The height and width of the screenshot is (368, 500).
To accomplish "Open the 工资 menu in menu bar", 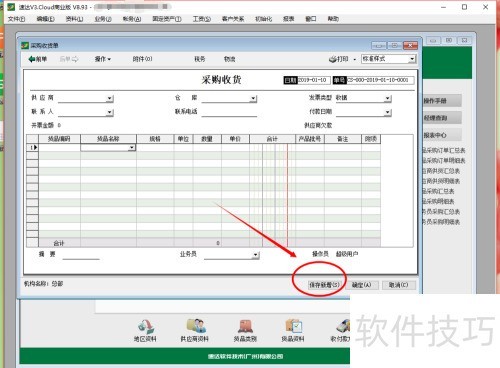I will (202, 19).
